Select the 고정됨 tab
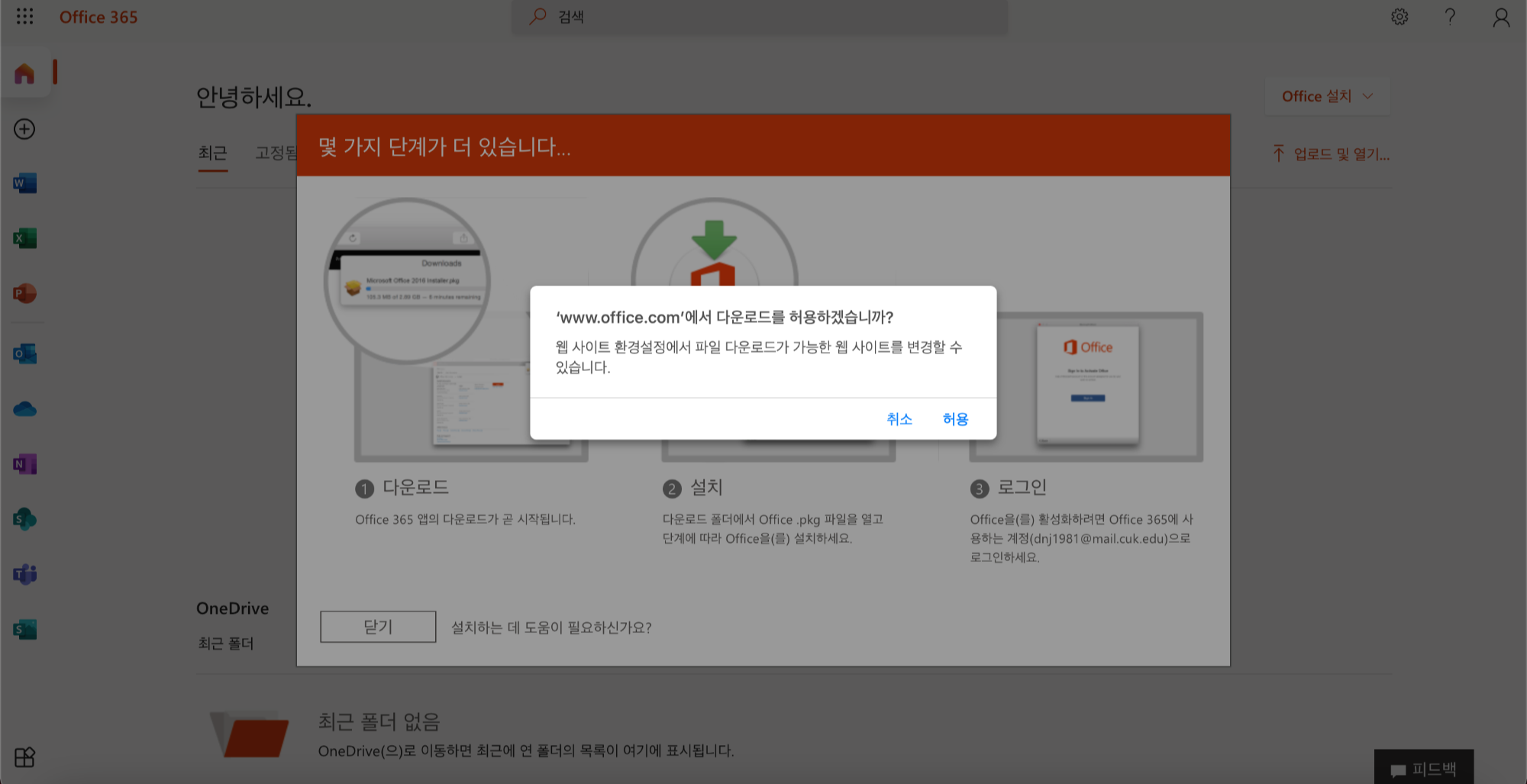The image size is (1527, 784). (276, 153)
